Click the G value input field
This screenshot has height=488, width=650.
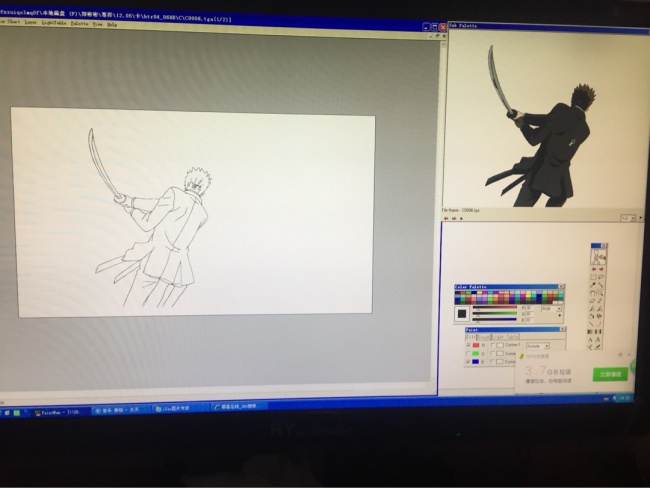click(x=528, y=314)
